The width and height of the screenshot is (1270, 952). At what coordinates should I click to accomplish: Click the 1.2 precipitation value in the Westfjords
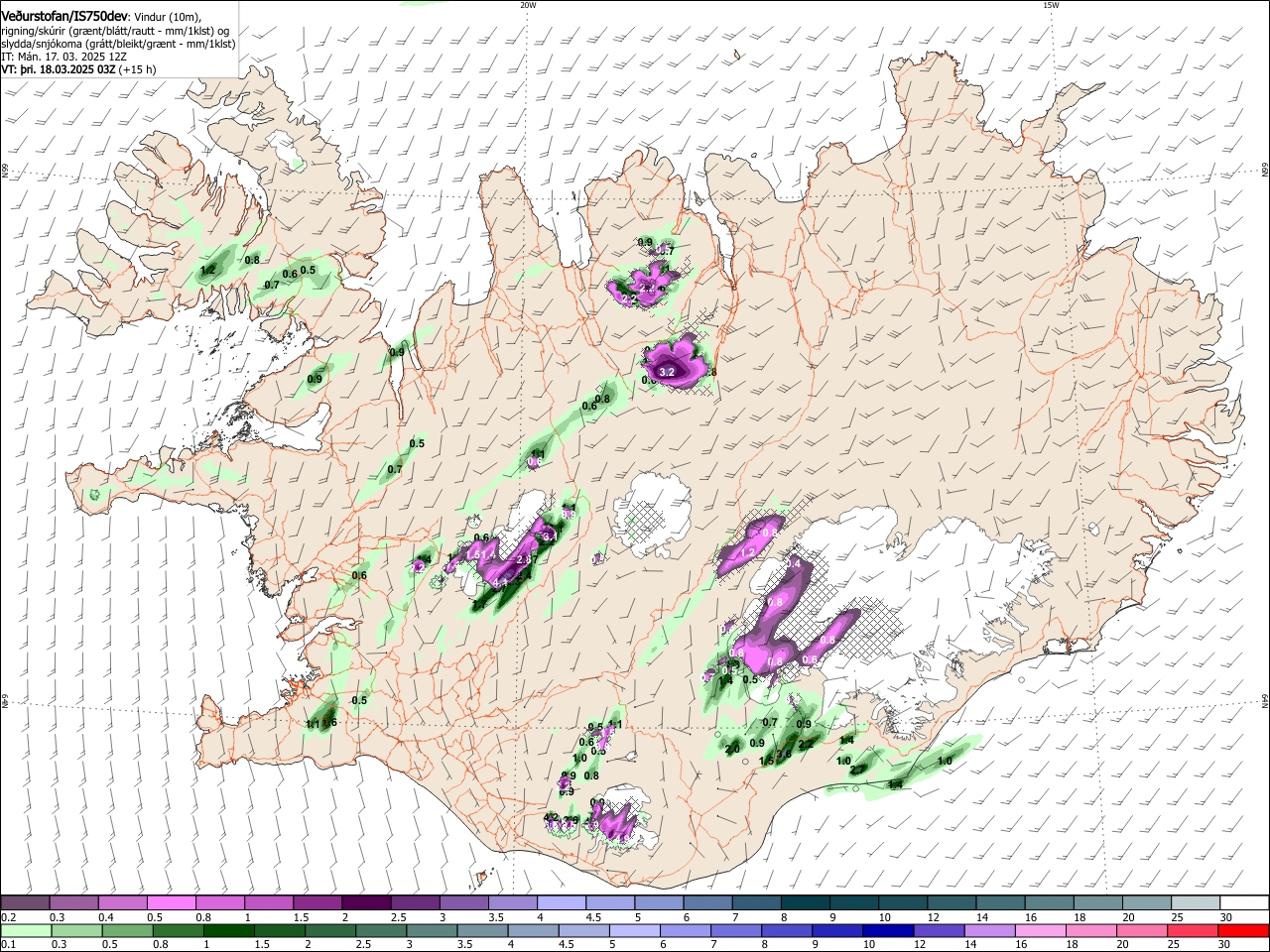point(207,270)
